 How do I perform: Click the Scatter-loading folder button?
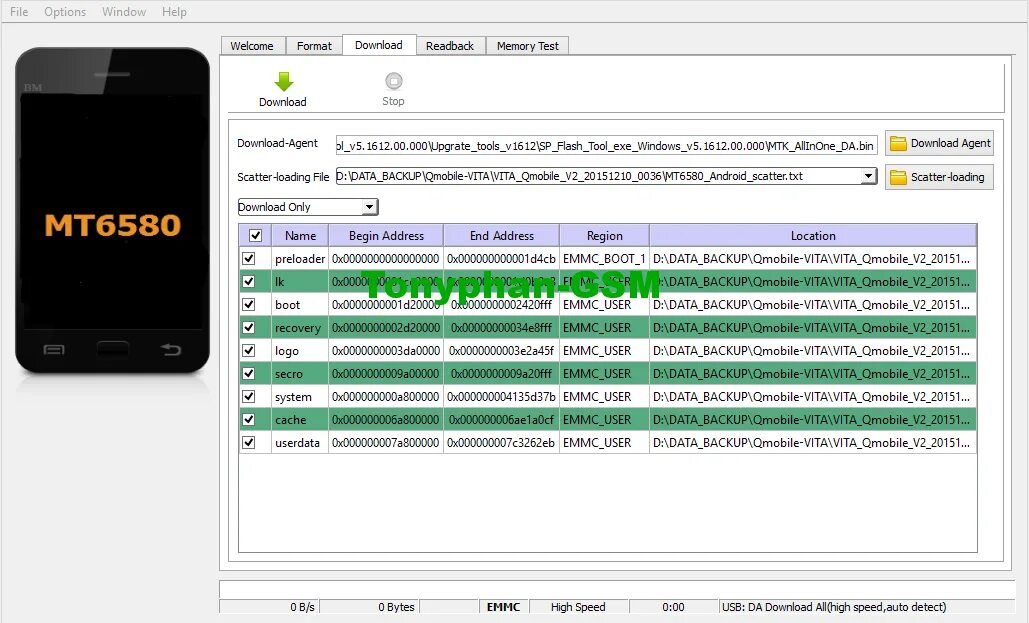pos(939,177)
